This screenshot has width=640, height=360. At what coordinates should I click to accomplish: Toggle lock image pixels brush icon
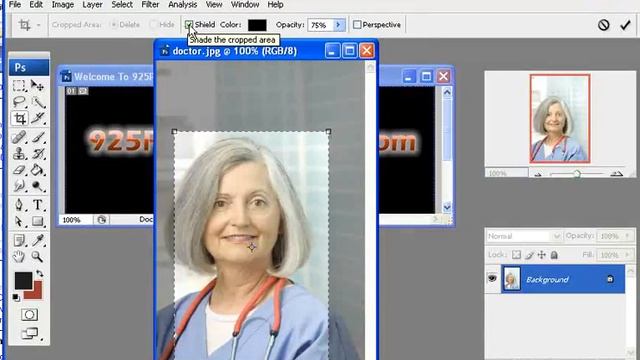[x=529, y=255]
